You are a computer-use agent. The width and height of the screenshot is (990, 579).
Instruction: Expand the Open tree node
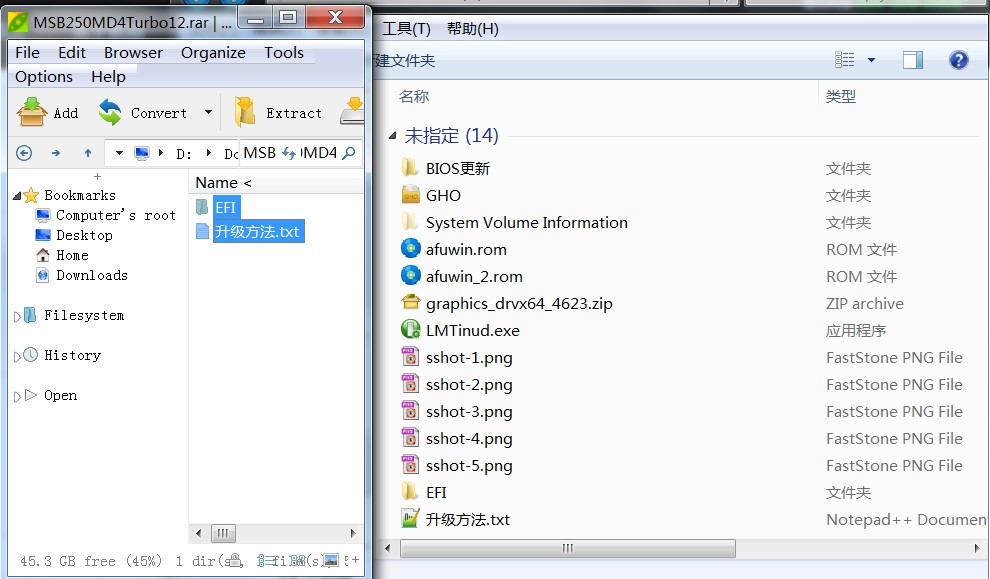coord(17,397)
